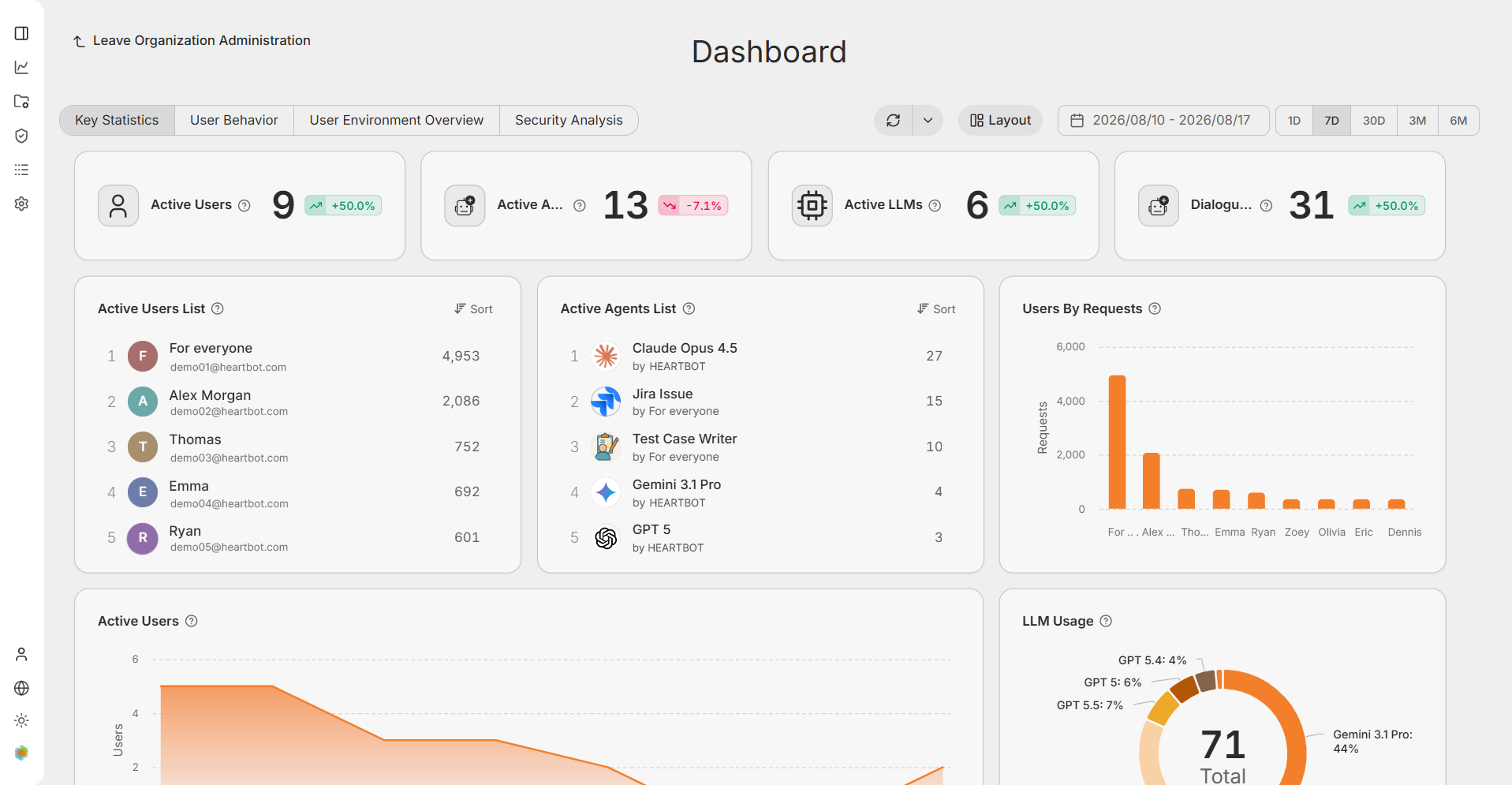This screenshot has height=785, width=1512.
Task: Open the user profile sidebar icon
Action: point(21,654)
